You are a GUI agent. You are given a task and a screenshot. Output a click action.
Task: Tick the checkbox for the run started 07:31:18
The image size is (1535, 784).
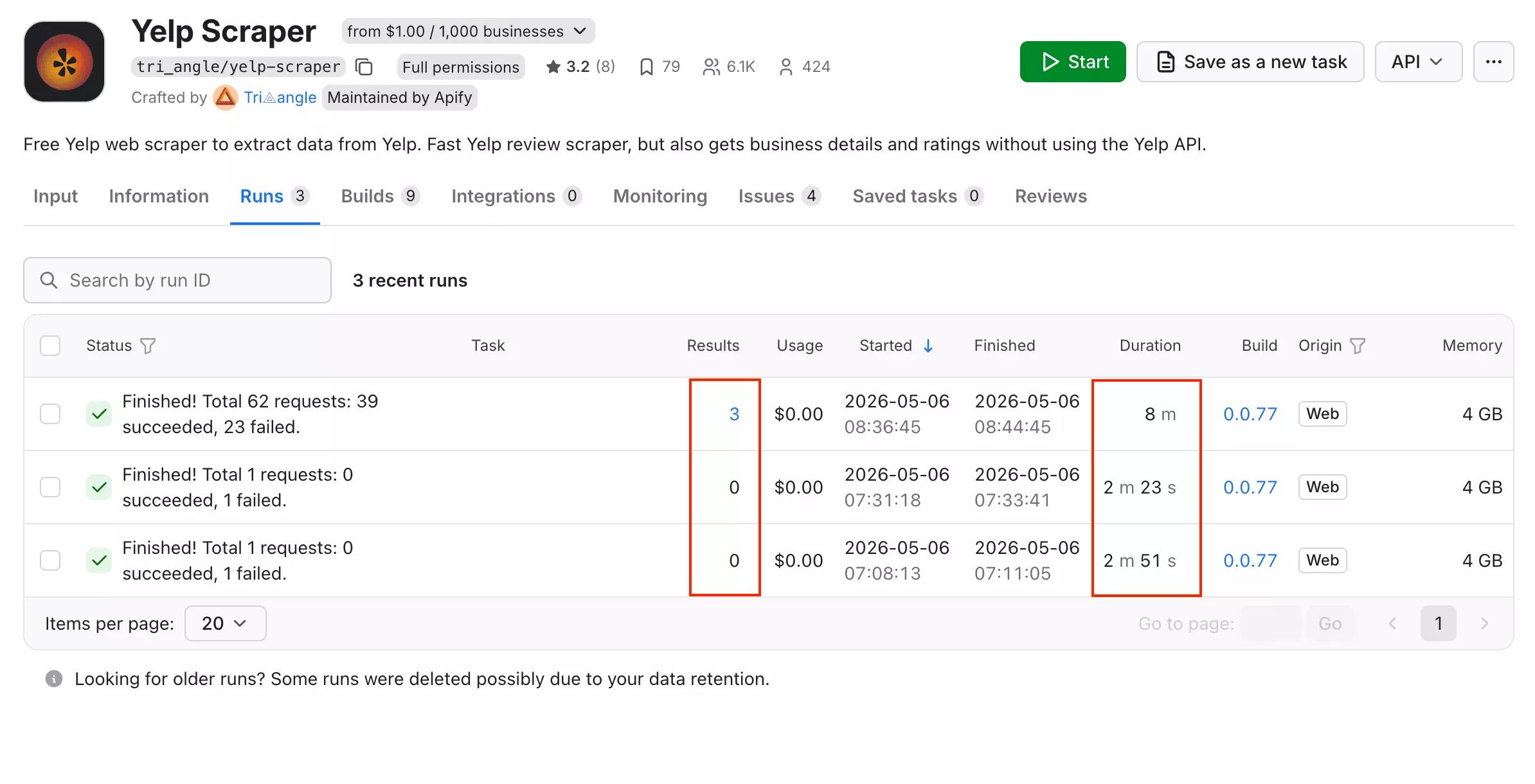[50, 487]
